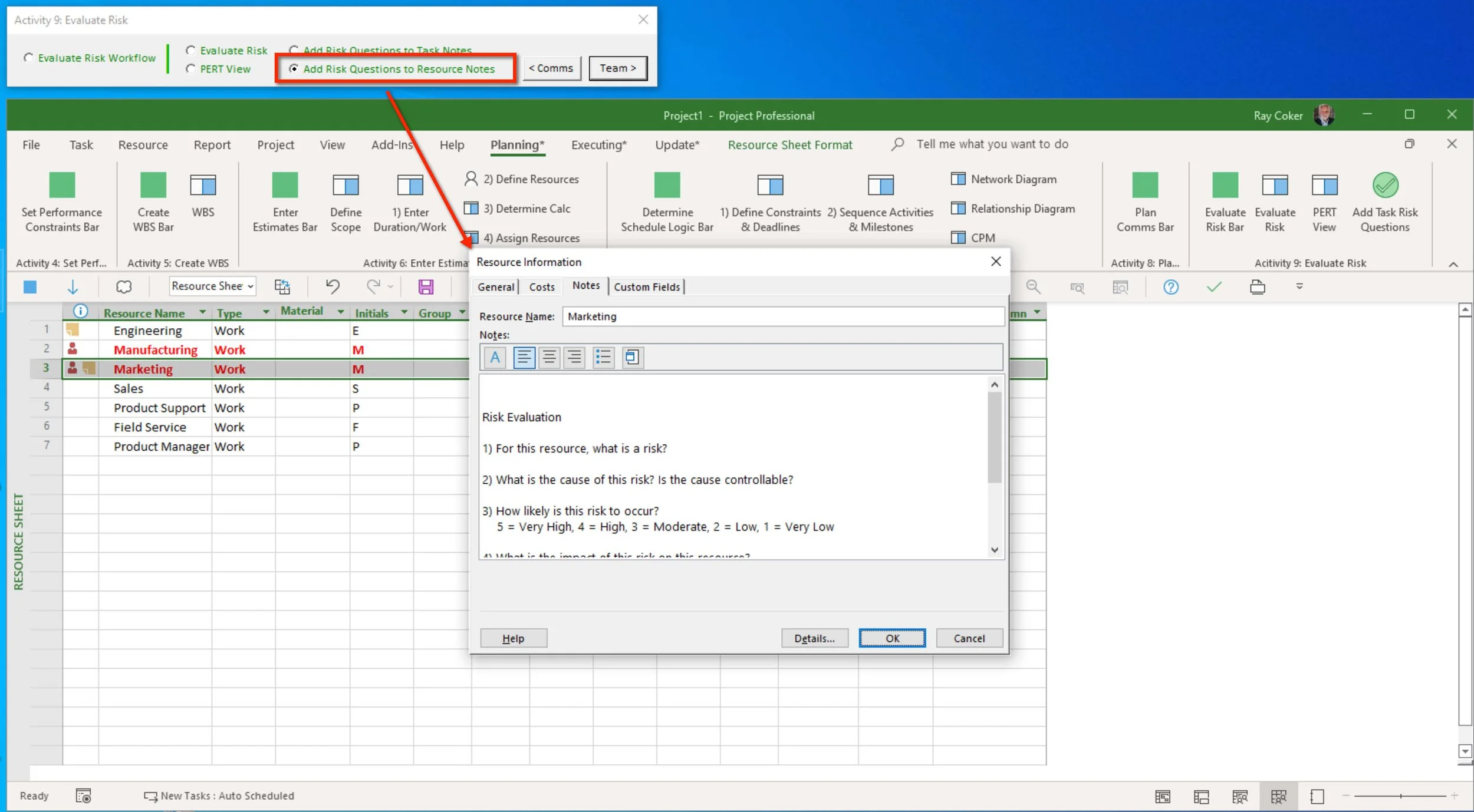Click the Font formatting 'A' icon in Notes
Viewport: 1474px width, 812px height.
pyautogui.click(x=495, y=358)
